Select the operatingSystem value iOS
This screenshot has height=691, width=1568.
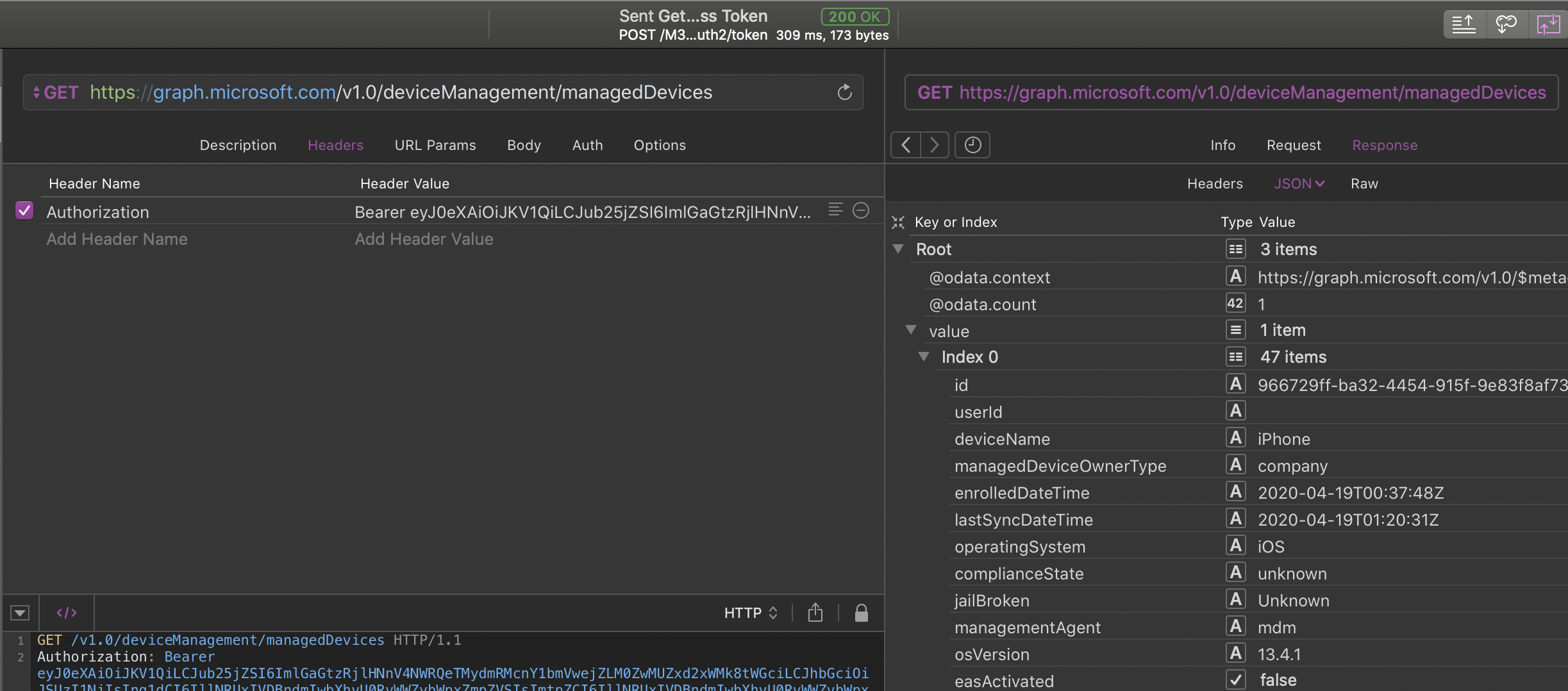click(x=1271, y=547)
